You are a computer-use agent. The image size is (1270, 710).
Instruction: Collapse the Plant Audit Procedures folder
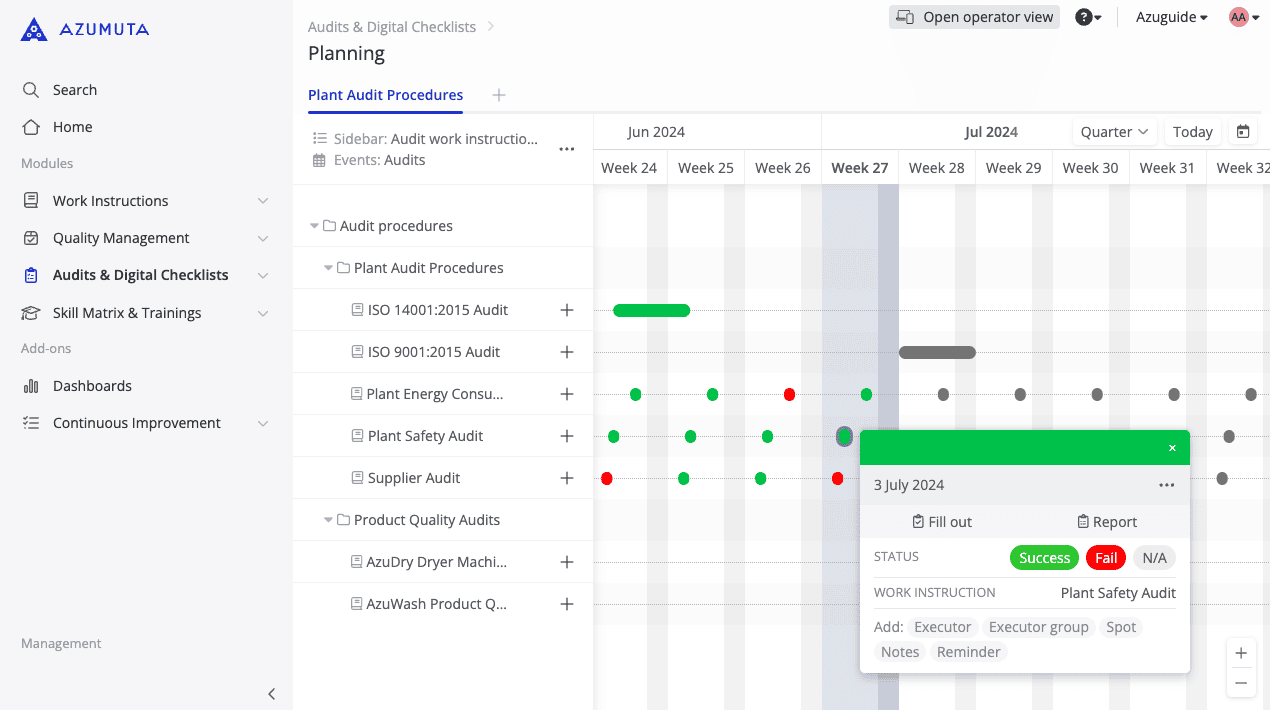click(329, 268)
